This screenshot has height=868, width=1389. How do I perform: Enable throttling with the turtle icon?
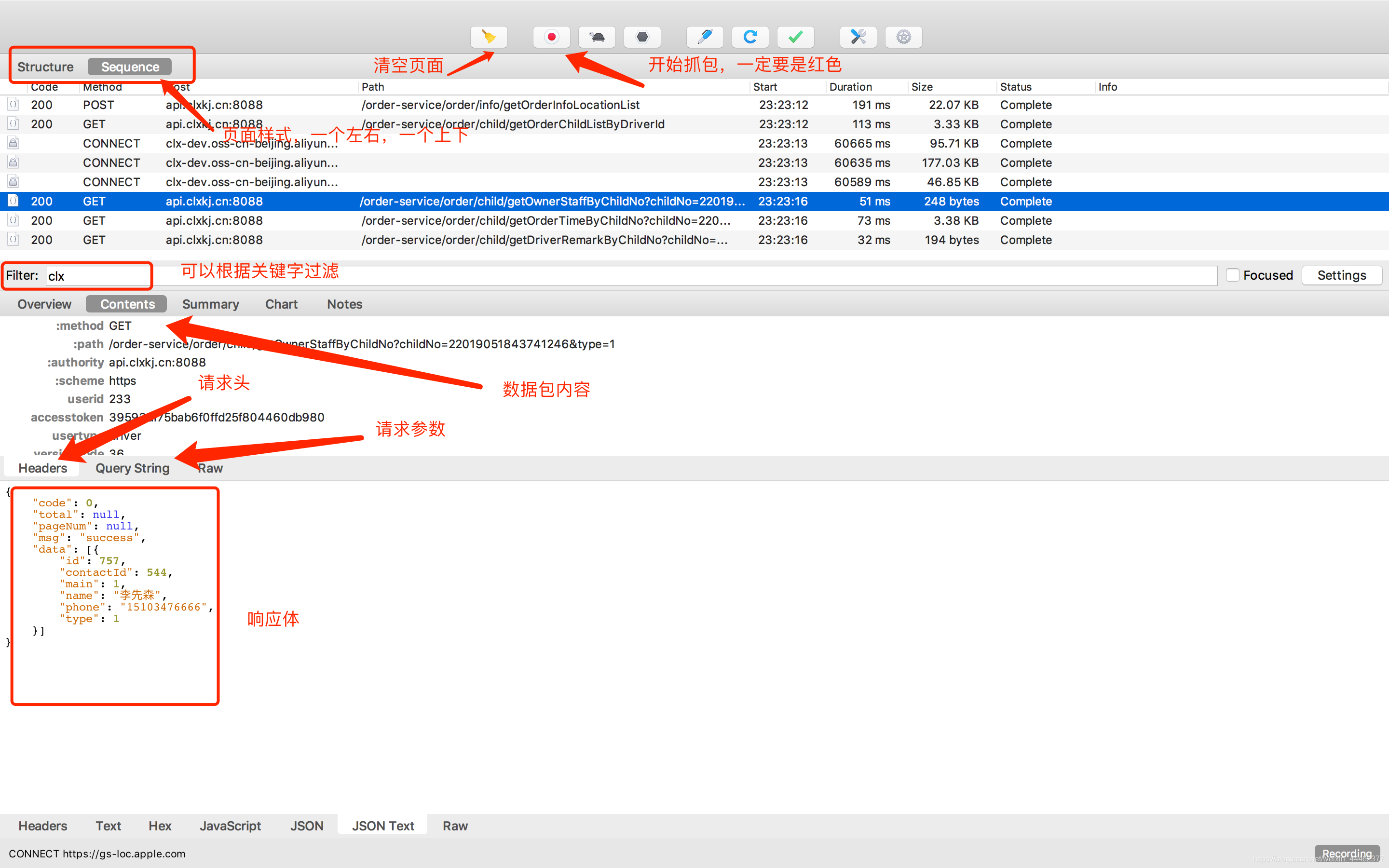click(597, 37)
